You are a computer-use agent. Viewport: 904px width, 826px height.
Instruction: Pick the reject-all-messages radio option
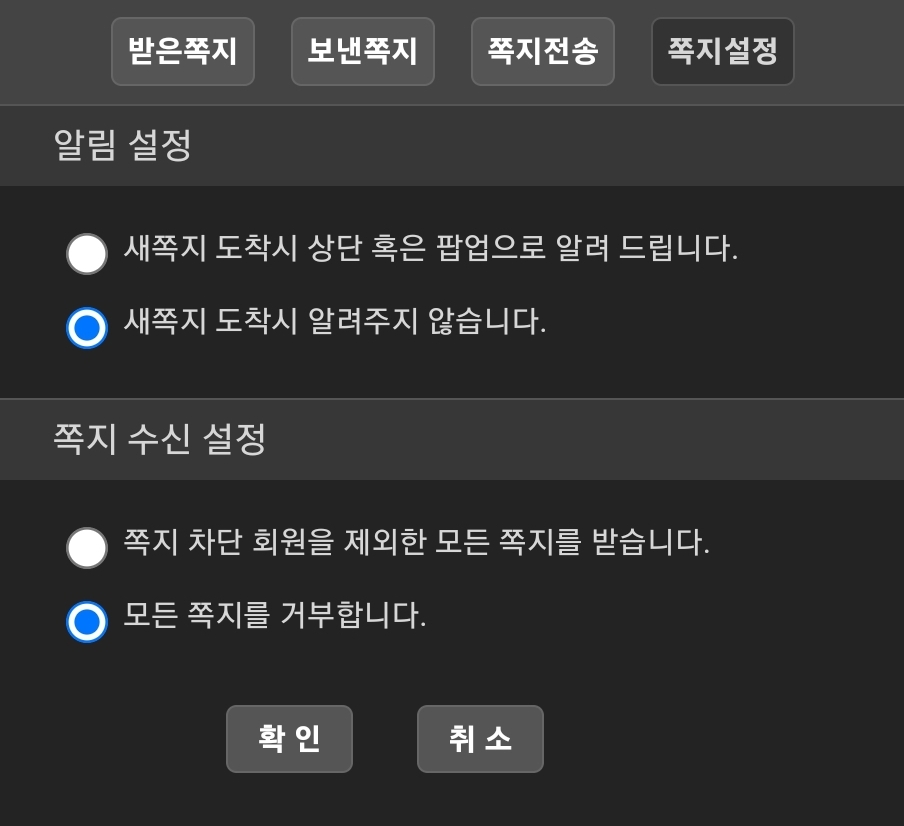87,622
